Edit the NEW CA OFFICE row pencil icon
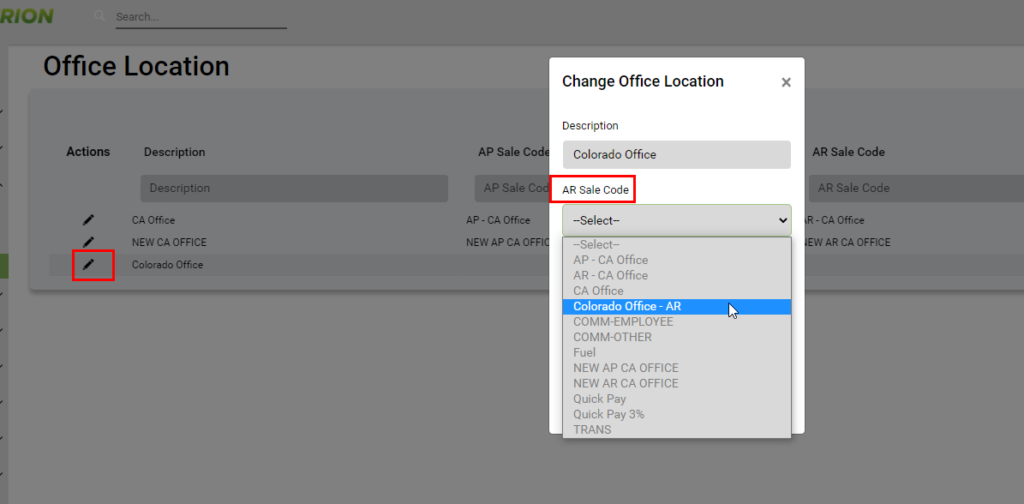This screenshot has height=504, width=1024. pyautogui.click(x=88, y=242)
